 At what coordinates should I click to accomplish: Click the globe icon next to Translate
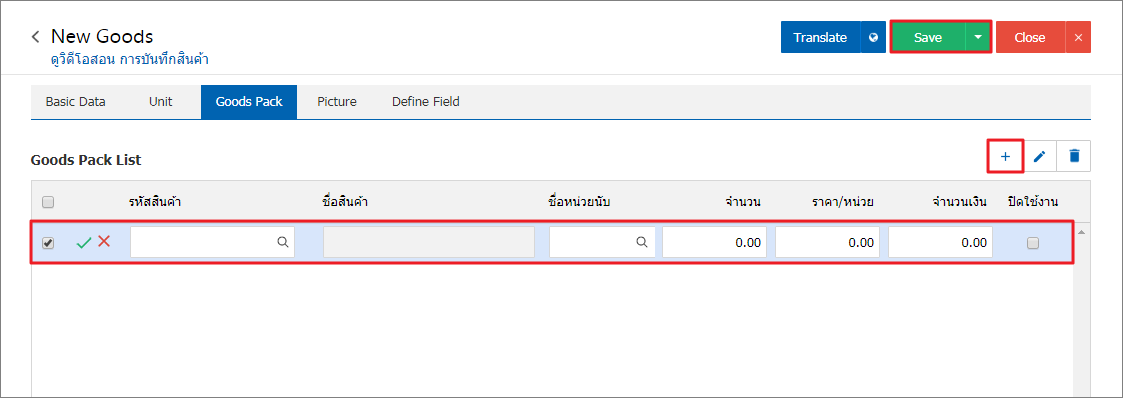pos(873,37)
